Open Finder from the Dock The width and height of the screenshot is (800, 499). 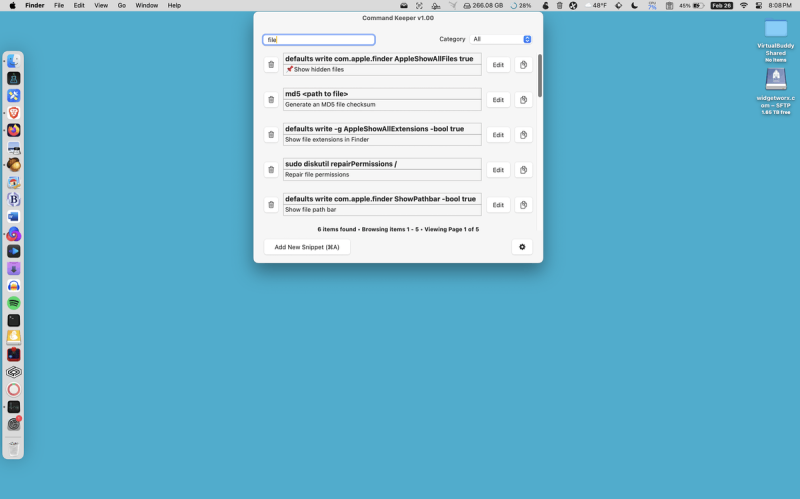[14, 61]
